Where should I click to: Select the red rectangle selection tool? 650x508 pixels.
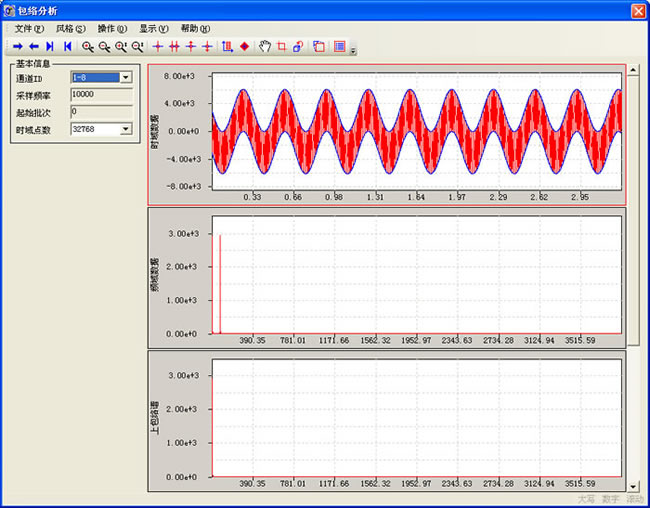click(x=281, y=46)
